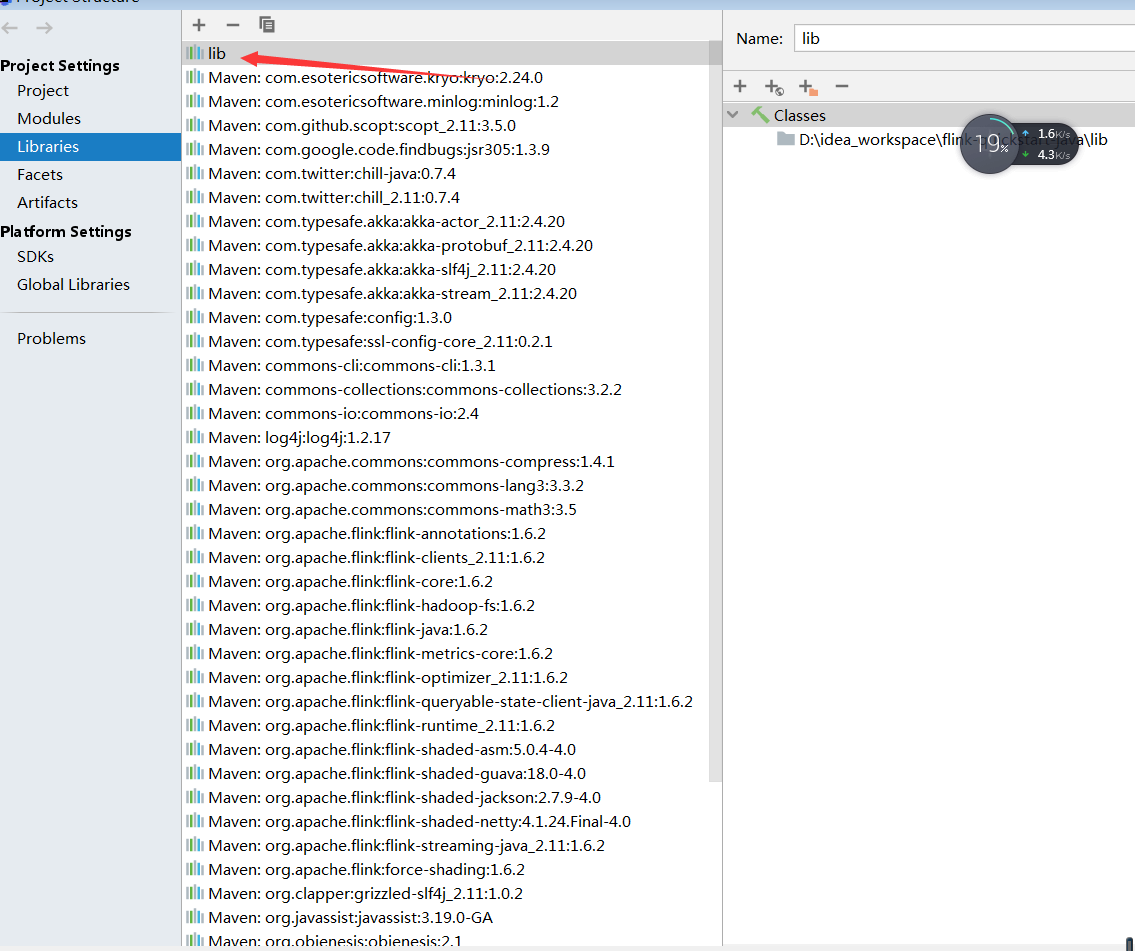
Task: Select Maven flink-streaming-java_2.11:1.6.2 library
Action: click(x=445, y=845)
